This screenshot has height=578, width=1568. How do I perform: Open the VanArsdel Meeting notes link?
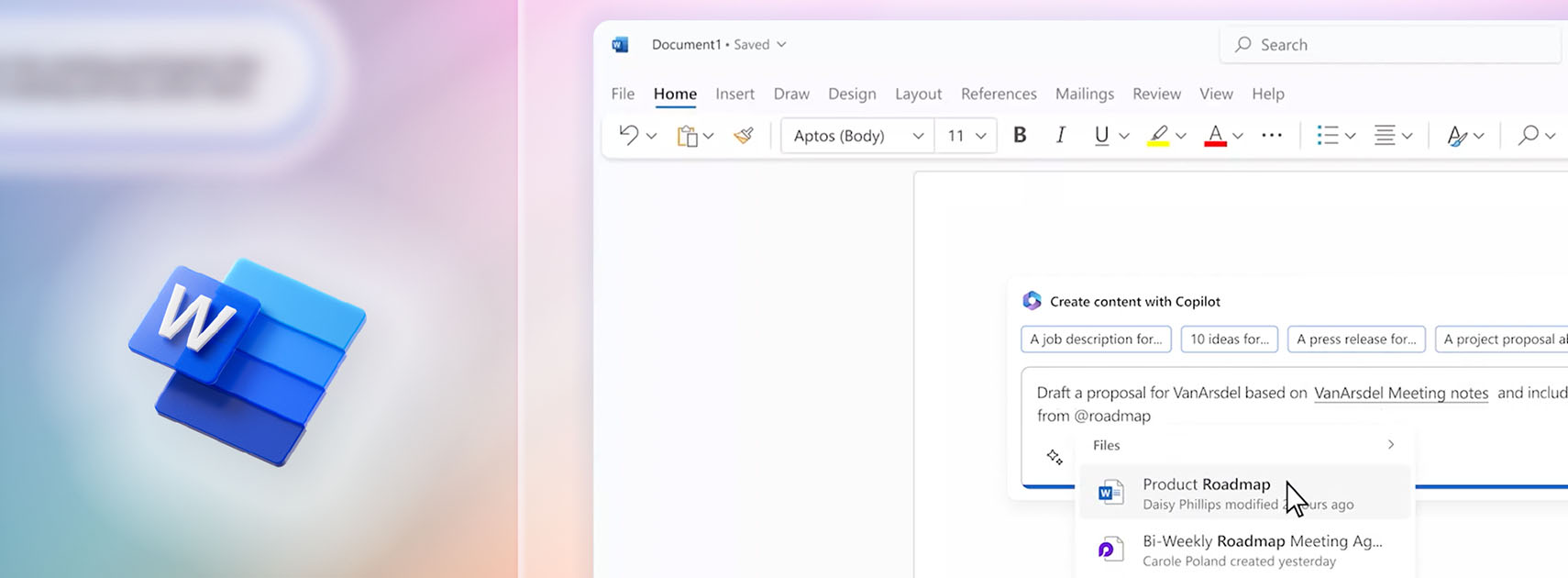(1401, 393)
